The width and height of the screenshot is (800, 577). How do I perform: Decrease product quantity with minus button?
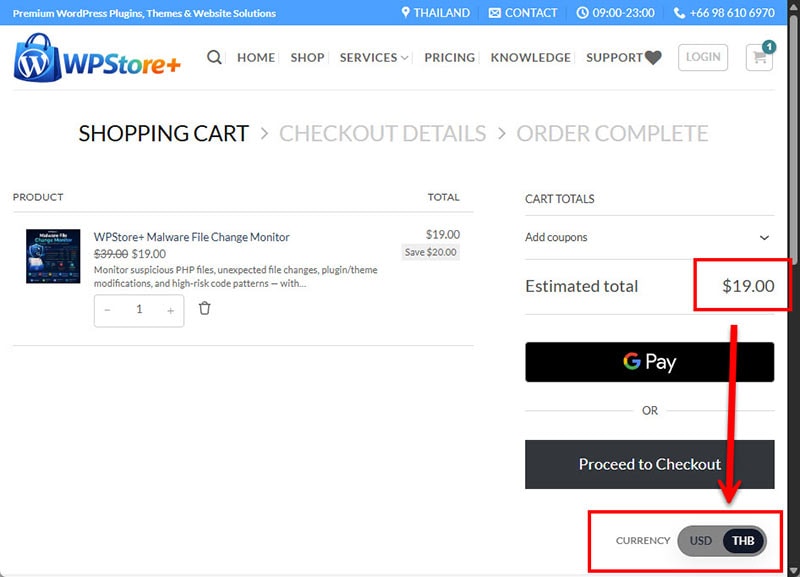[x=107, y=310]
